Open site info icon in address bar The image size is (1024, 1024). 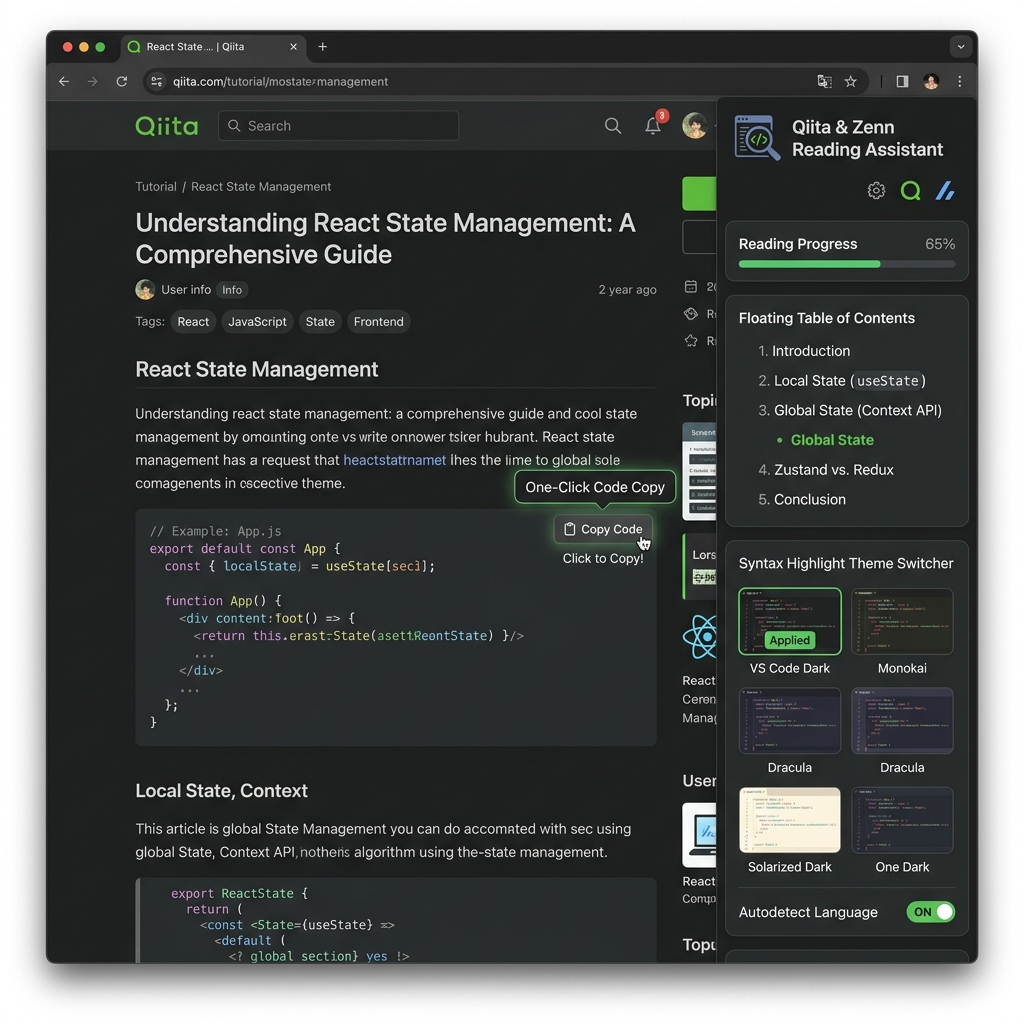click(157, 82)
